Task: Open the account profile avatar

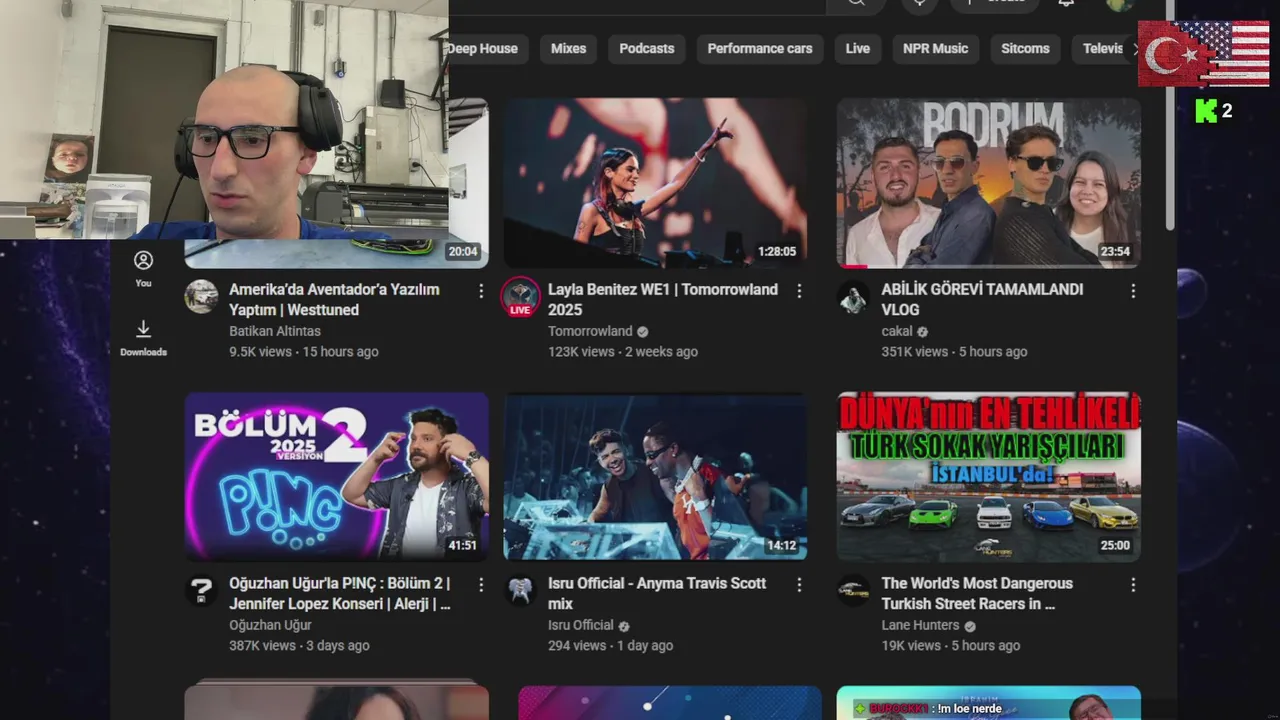Action: click(x=1120, y=4)
